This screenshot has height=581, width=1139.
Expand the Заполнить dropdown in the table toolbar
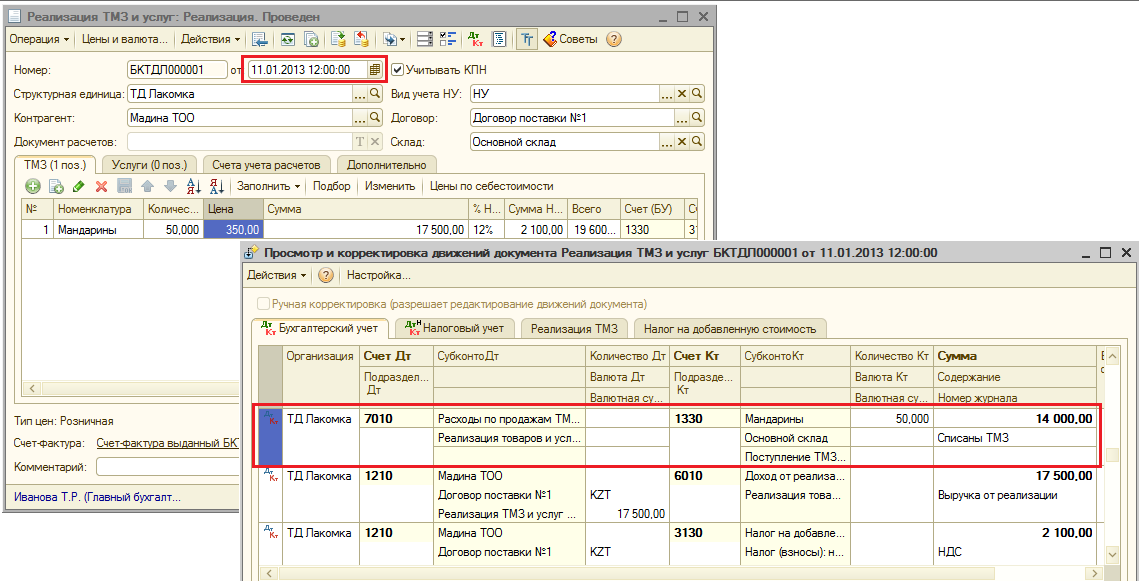click(268, 186)
